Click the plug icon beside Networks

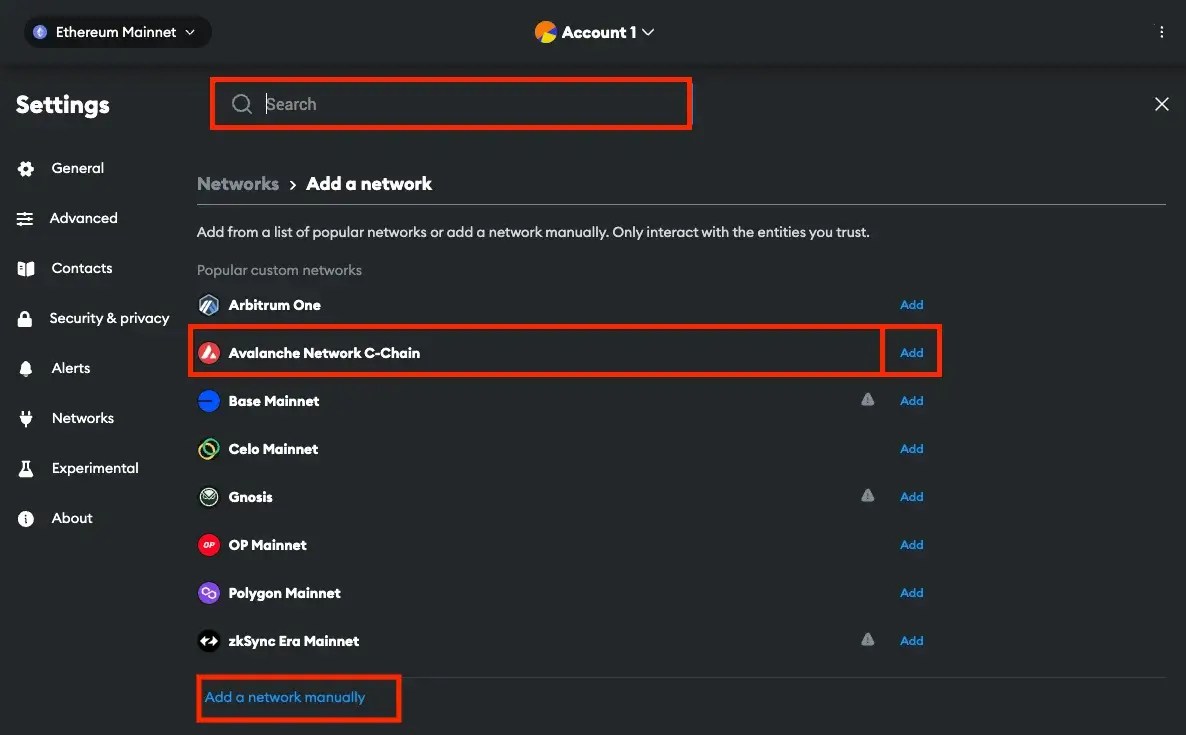[x=25, y=418]
